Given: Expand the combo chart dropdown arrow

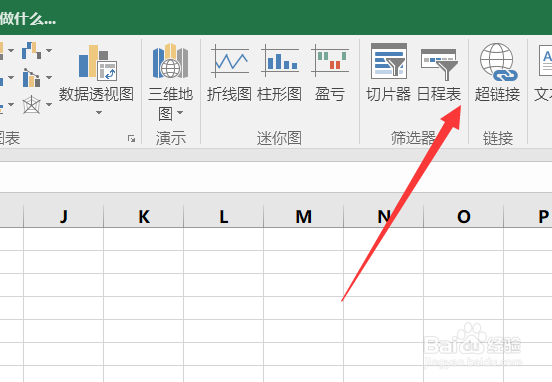Looking at the screenshot, I should pos(49,77).
